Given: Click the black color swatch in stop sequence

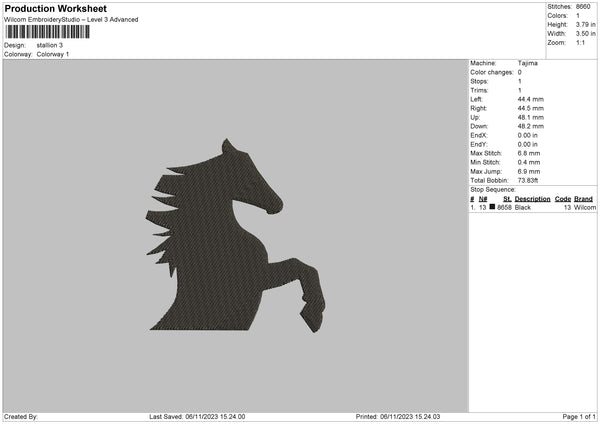Looking at the screenshot, I should click(492, 207).
